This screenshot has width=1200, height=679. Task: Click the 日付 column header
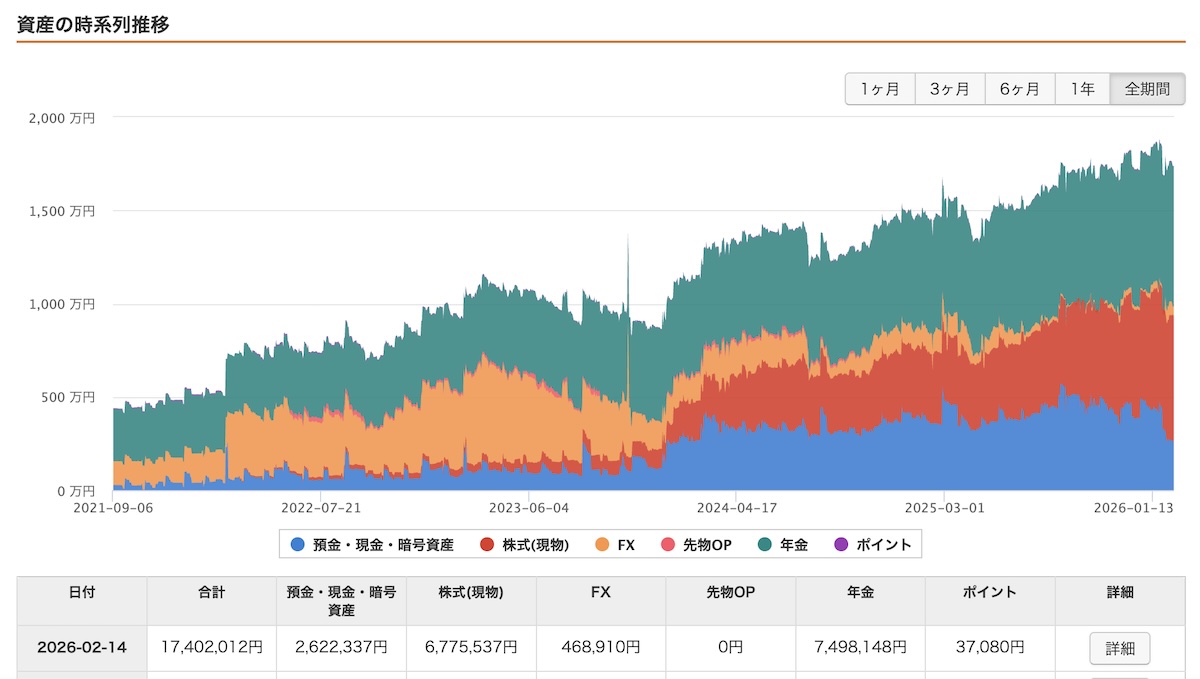(x=82, y=593)
